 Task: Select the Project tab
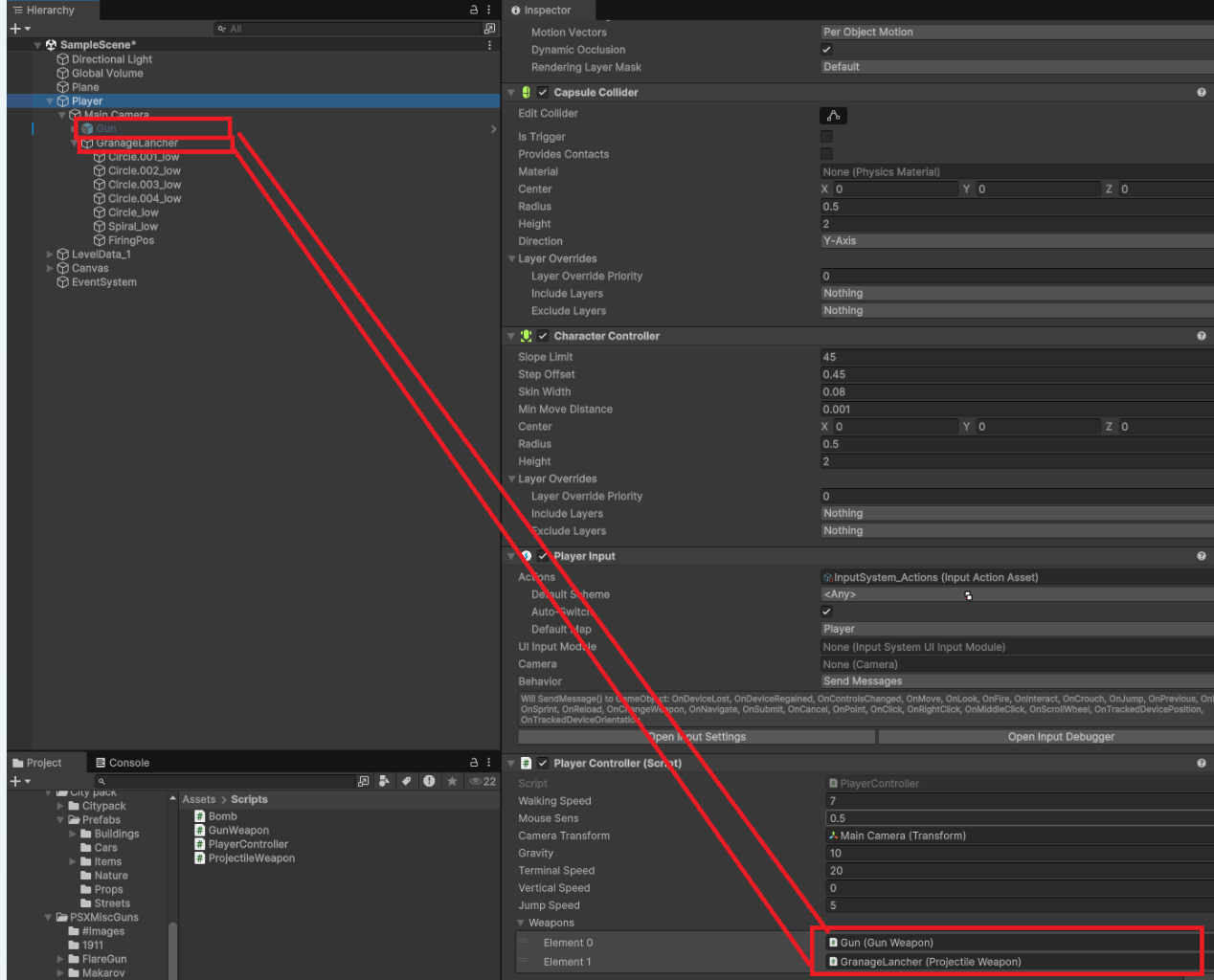click(x=37, y=763)
